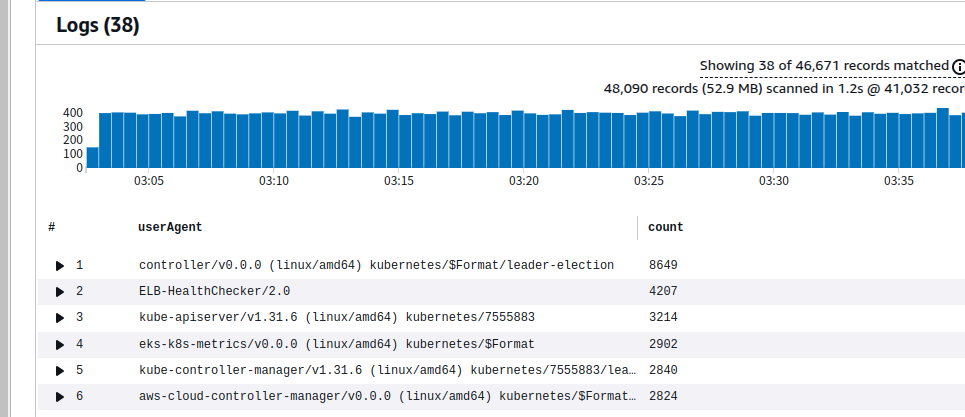This screenshot has height=417, width=965.
Task: Click the count column header
Action: pyautogui.click(x=665, y=227)
